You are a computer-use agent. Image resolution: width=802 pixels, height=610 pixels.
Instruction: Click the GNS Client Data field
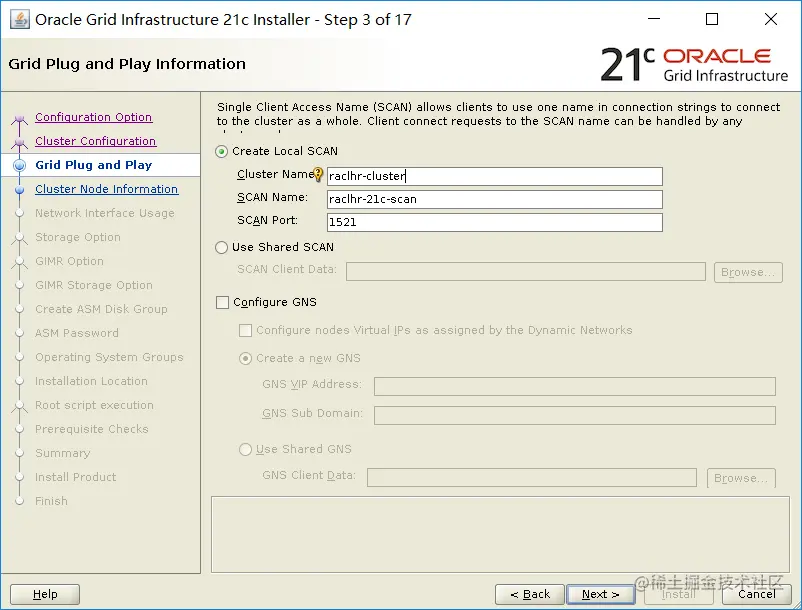[x=532, y=478]
